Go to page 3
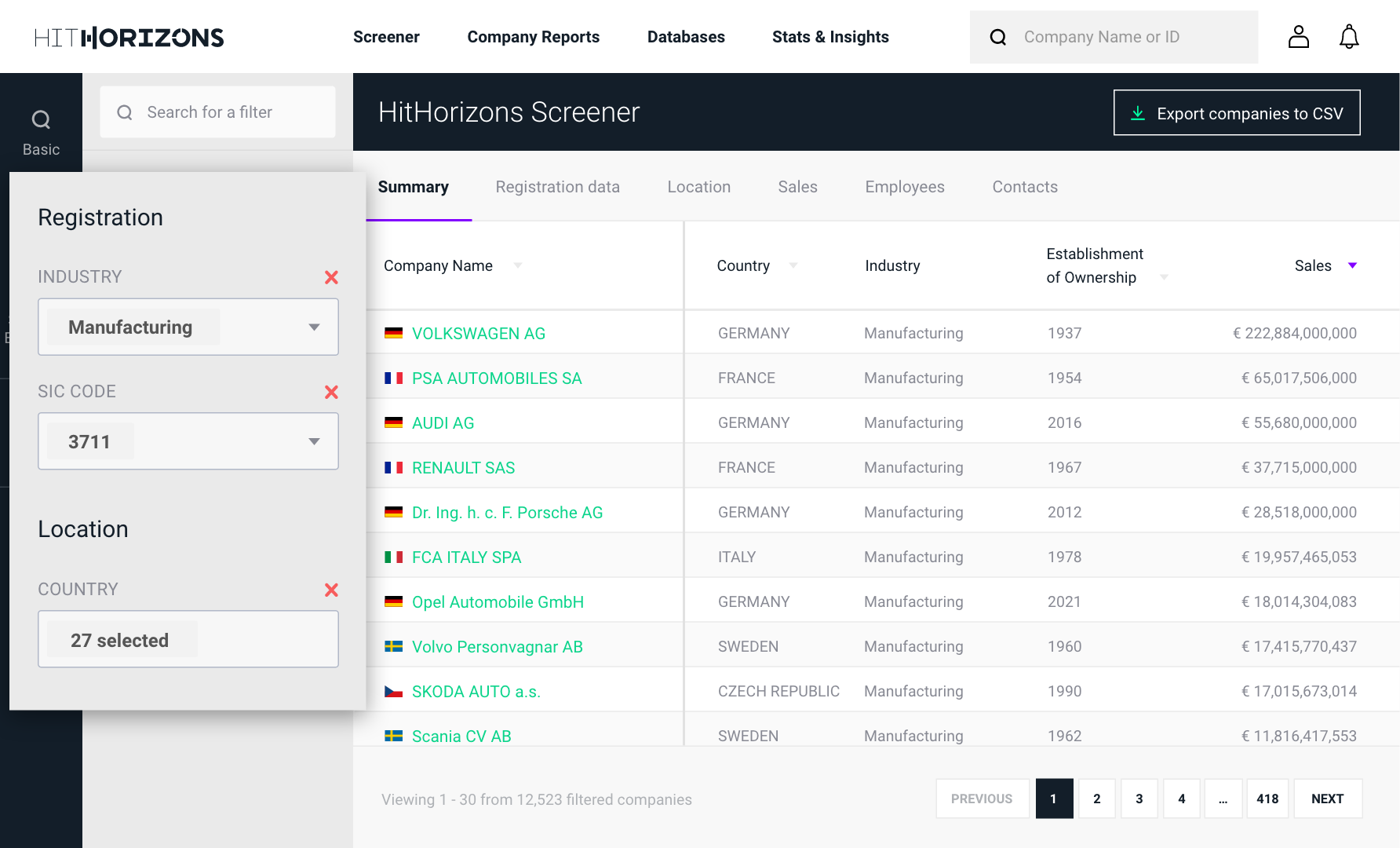Viewport: 1400px width, 848px height. pyautogui.click(x=1139, y=799)
